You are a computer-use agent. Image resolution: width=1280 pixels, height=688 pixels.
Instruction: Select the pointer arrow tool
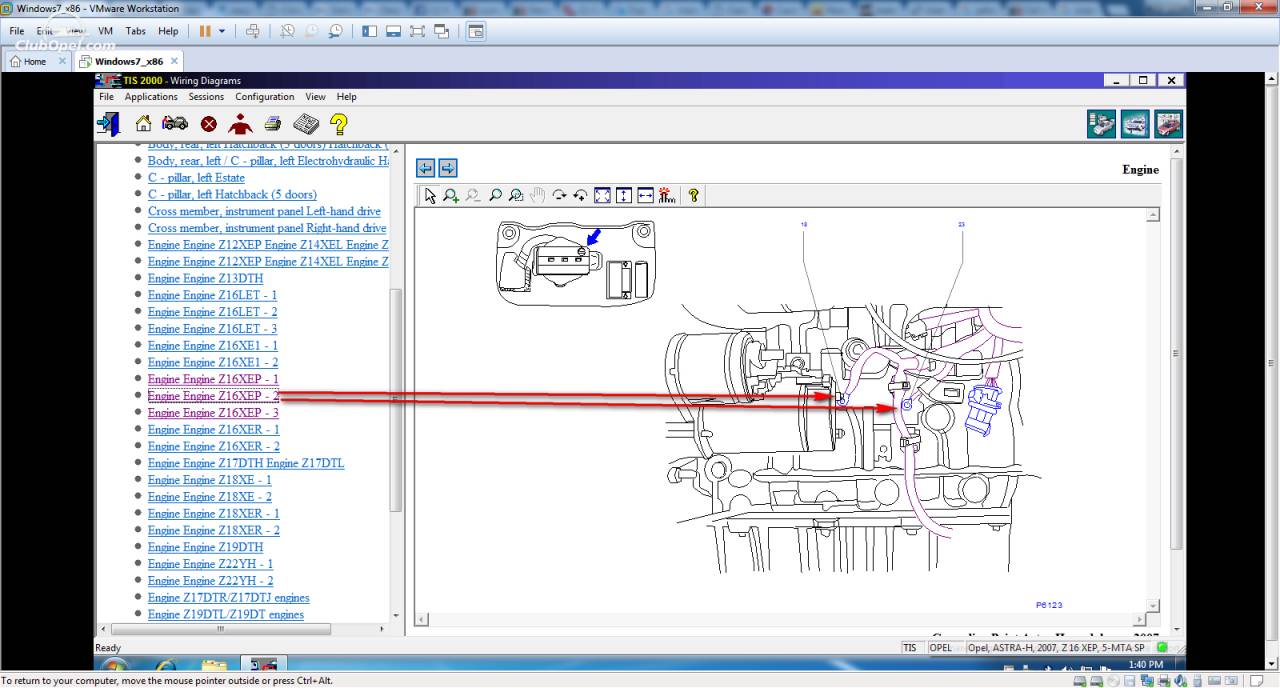pyautogui.click(x=430, y=196)
